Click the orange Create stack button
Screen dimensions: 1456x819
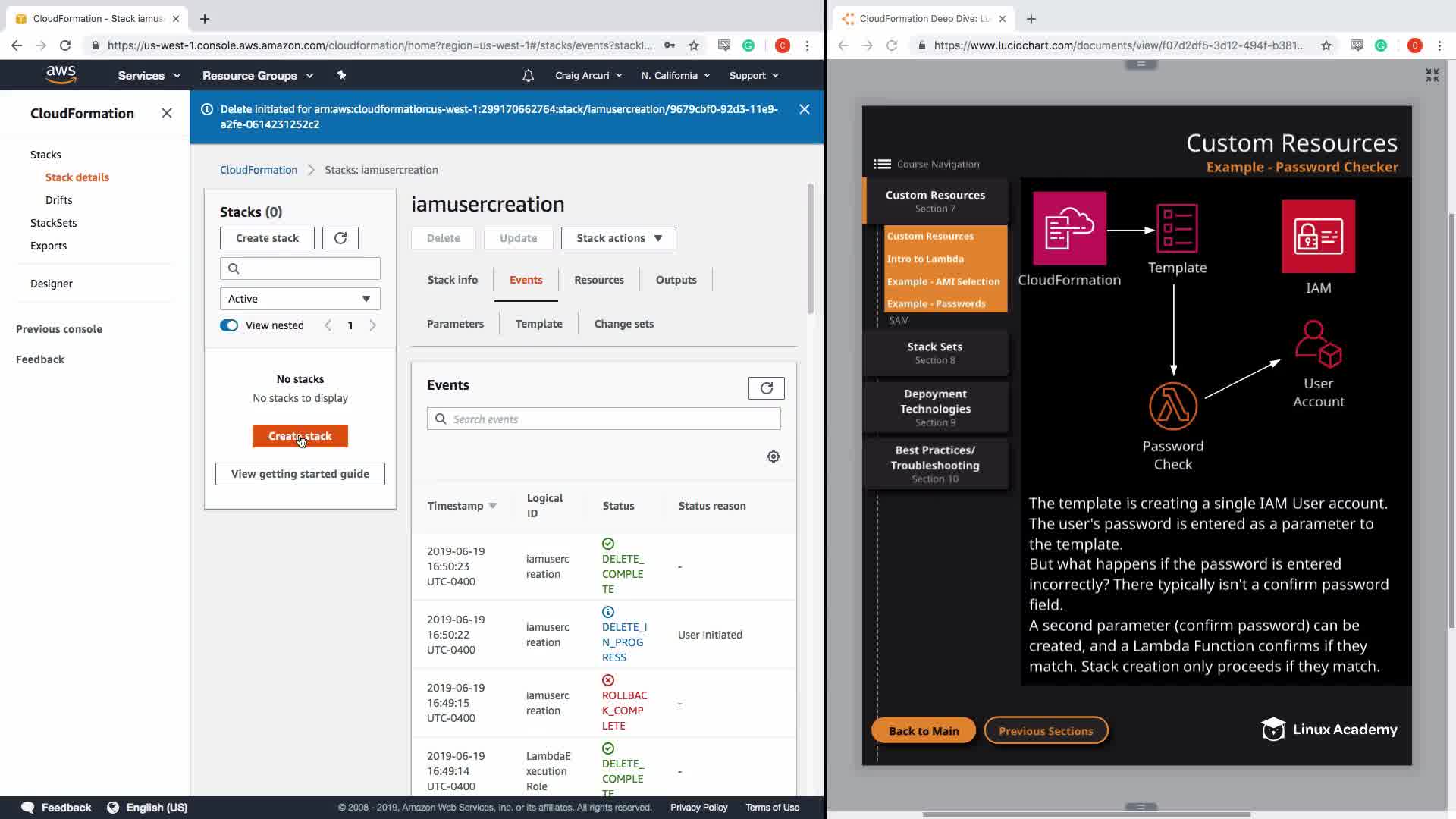[300, 436]
